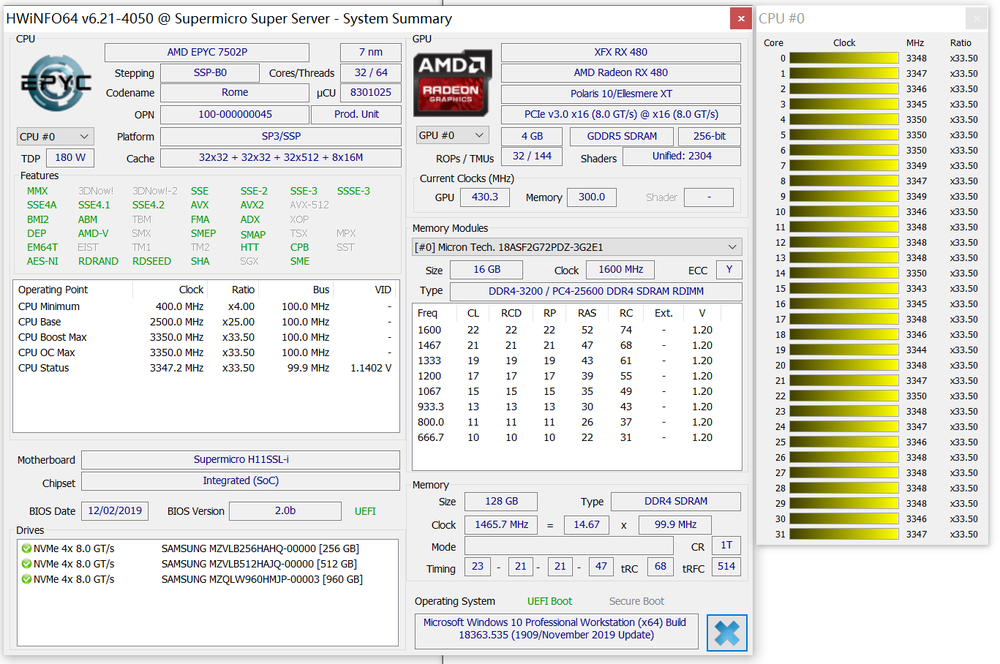Click the AES-NI feature label
Image resolution: width=1000 pixels, height=664 pixels.
[x=42, y=262]
